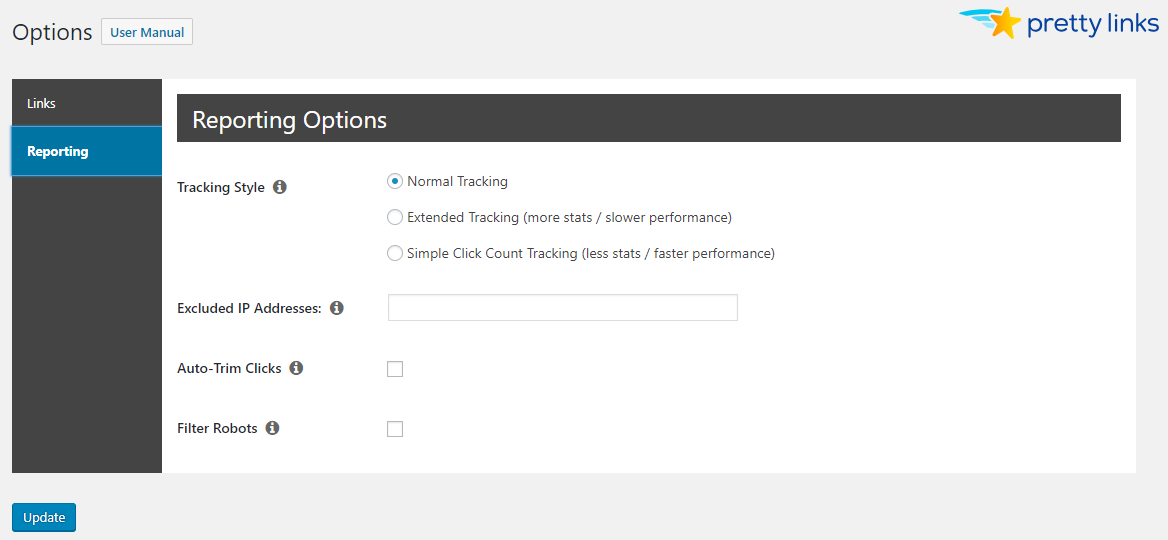Choose the Extended Tracking option
The image size is (1168, 540).
[x=395, y=217]
